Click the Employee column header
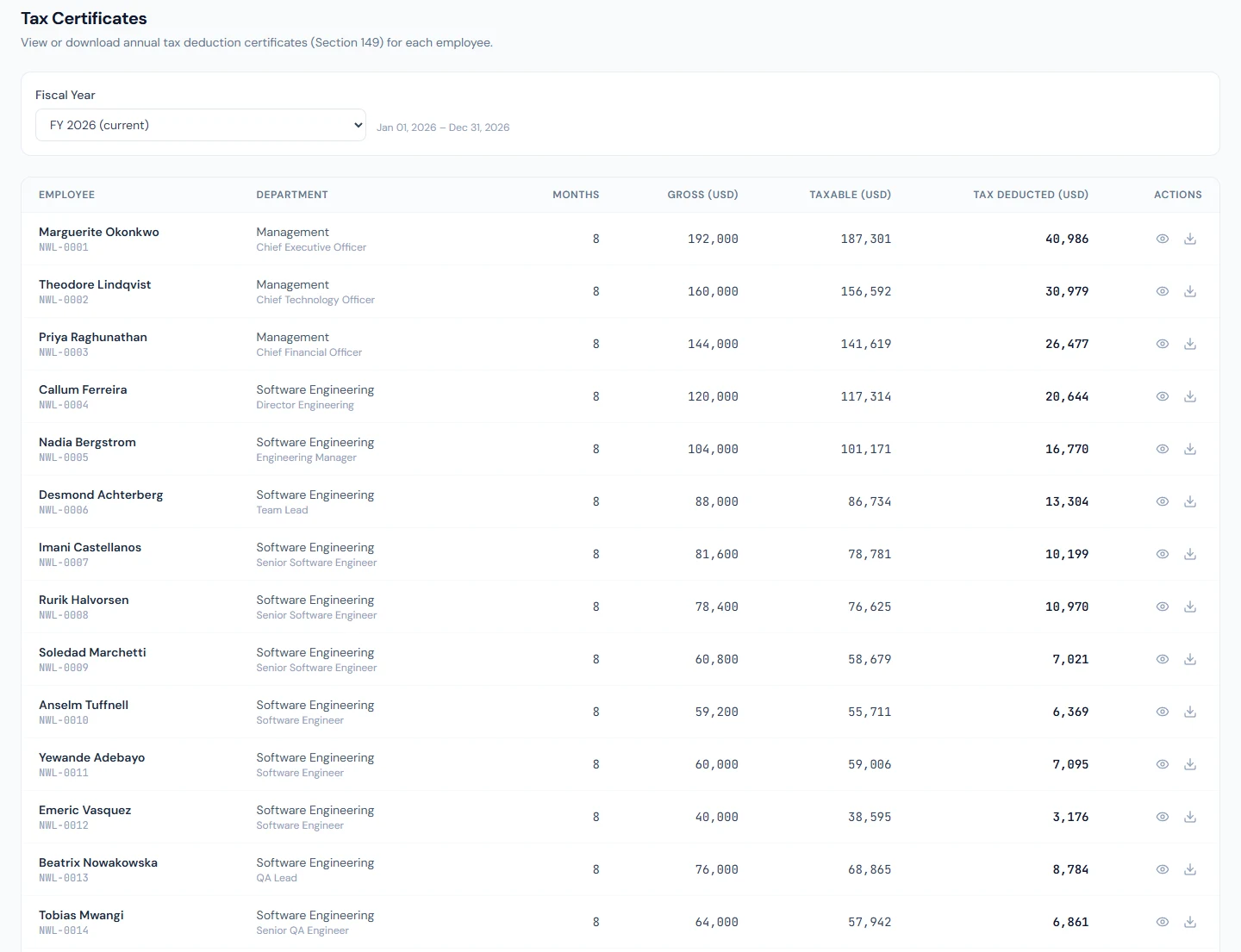 [x=66, y=195]
